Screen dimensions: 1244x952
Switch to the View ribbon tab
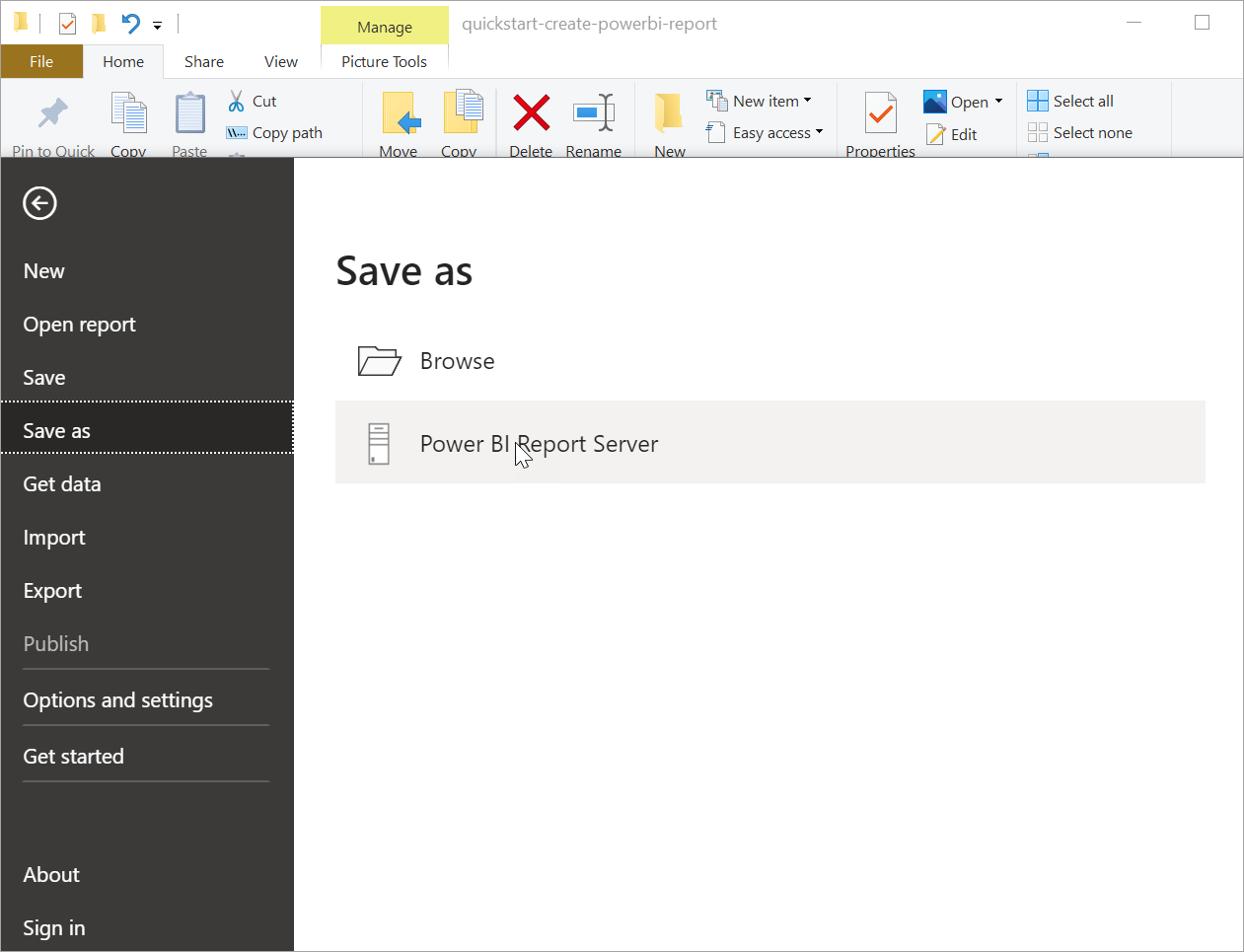[280, 61]
